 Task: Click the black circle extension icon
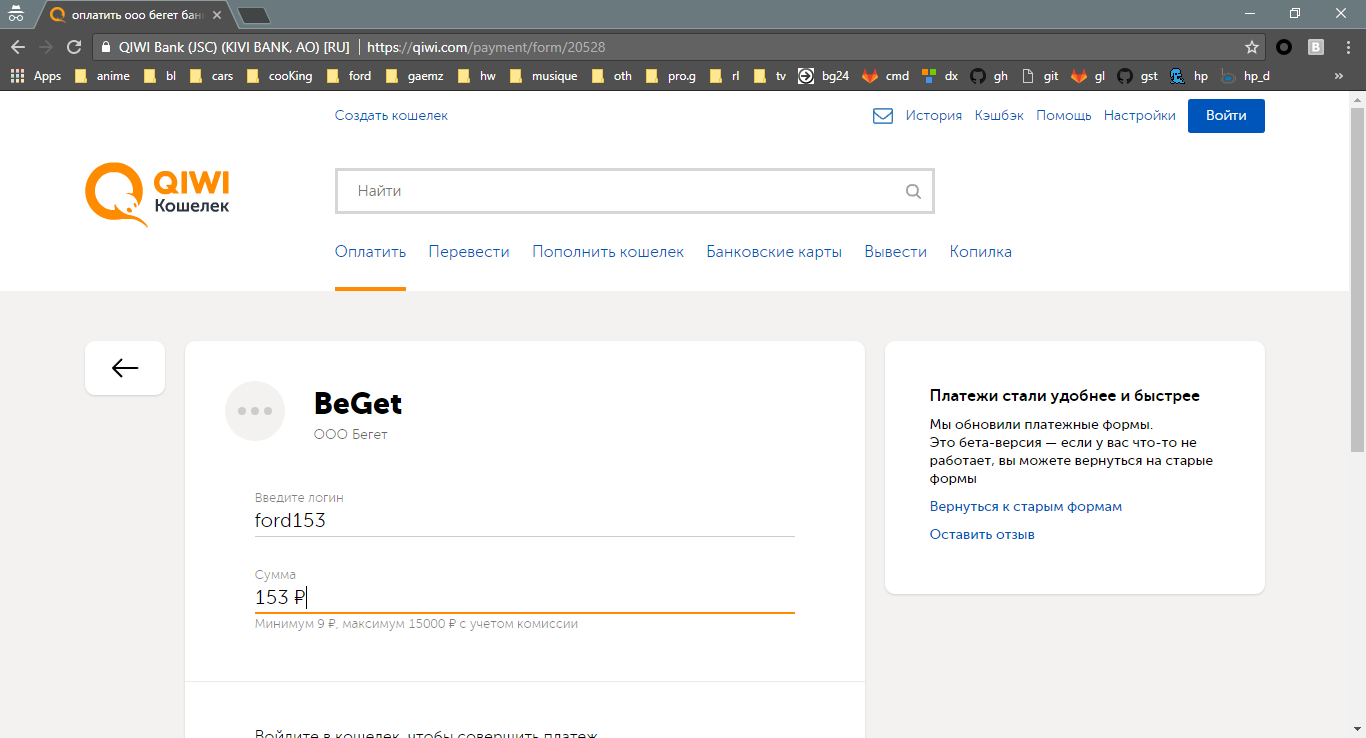(x=1284, y=47)
